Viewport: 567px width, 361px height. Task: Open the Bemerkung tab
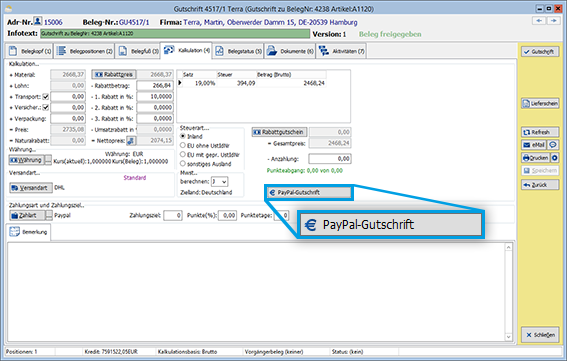pyautogui.click(x=29, y=232)
